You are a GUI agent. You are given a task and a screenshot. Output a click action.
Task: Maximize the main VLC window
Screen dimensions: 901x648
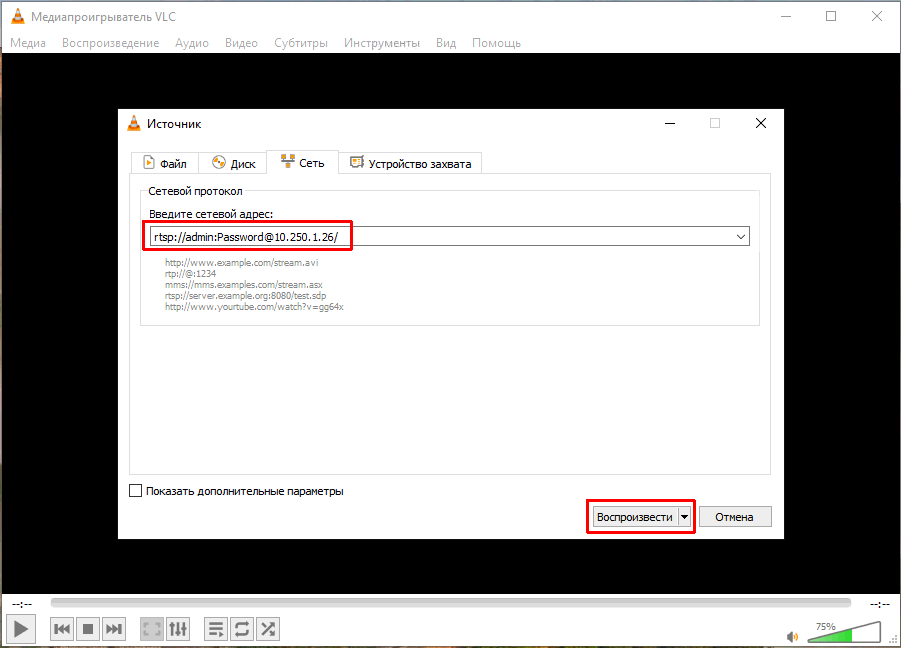(x=831, y=16)
